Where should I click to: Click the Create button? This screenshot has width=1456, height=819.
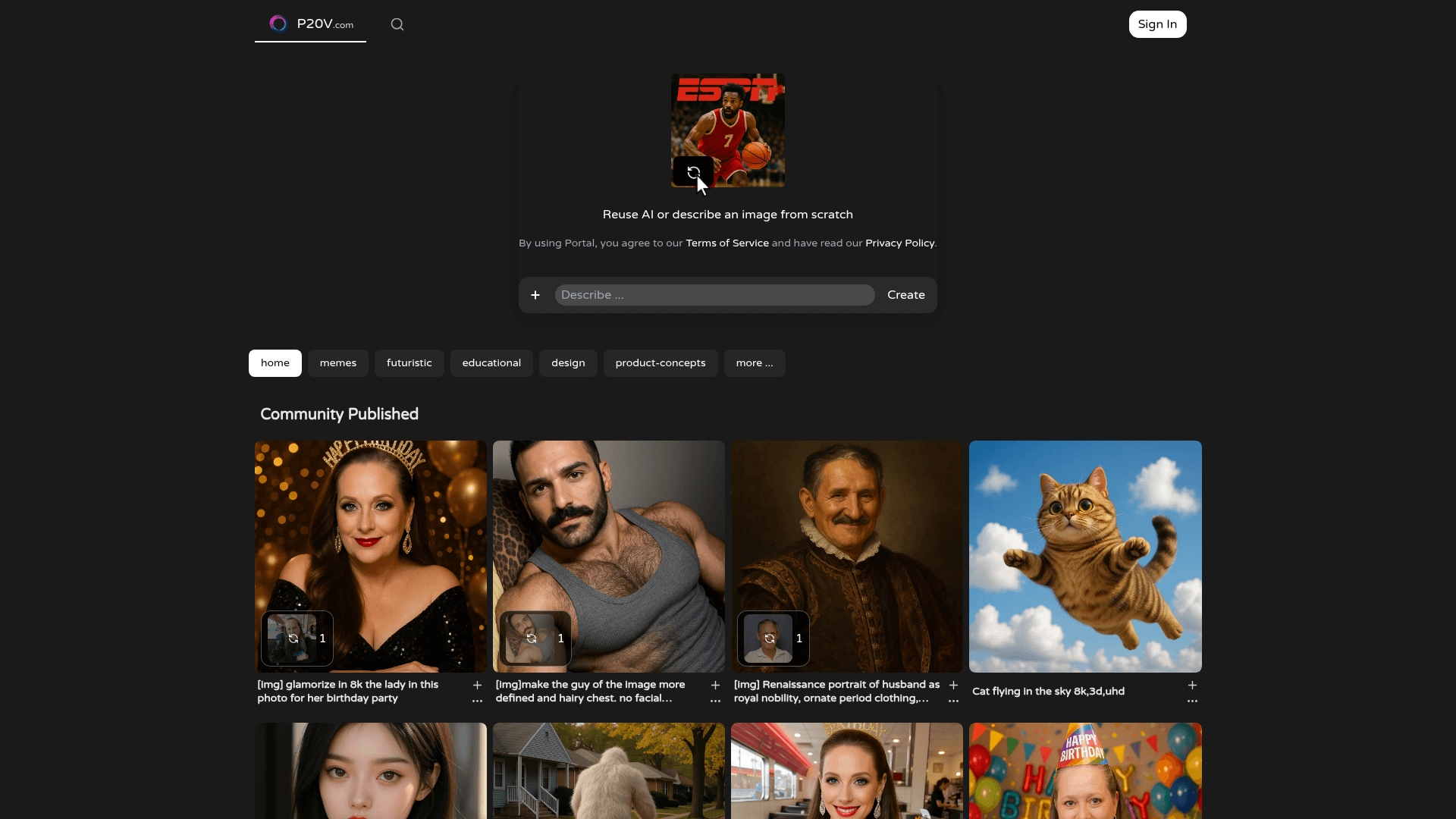point(906,295)
